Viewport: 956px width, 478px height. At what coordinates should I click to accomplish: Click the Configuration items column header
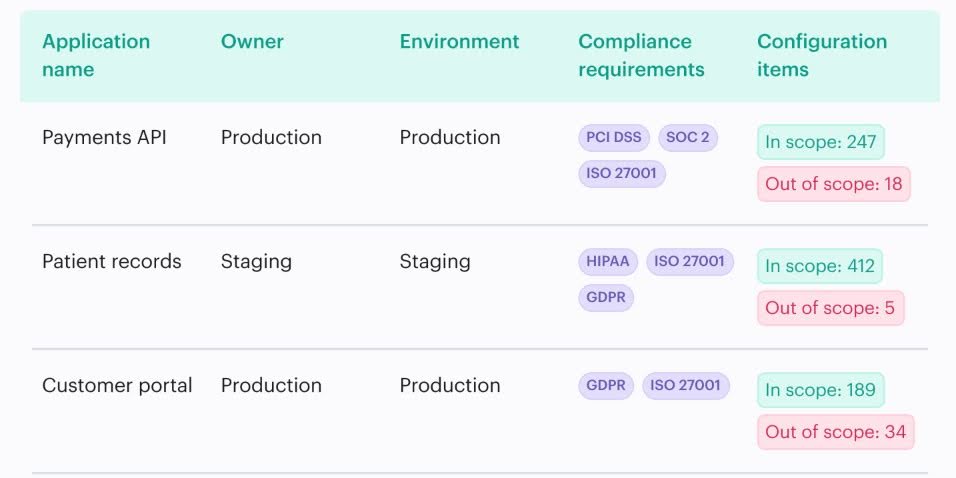(822, 55)
